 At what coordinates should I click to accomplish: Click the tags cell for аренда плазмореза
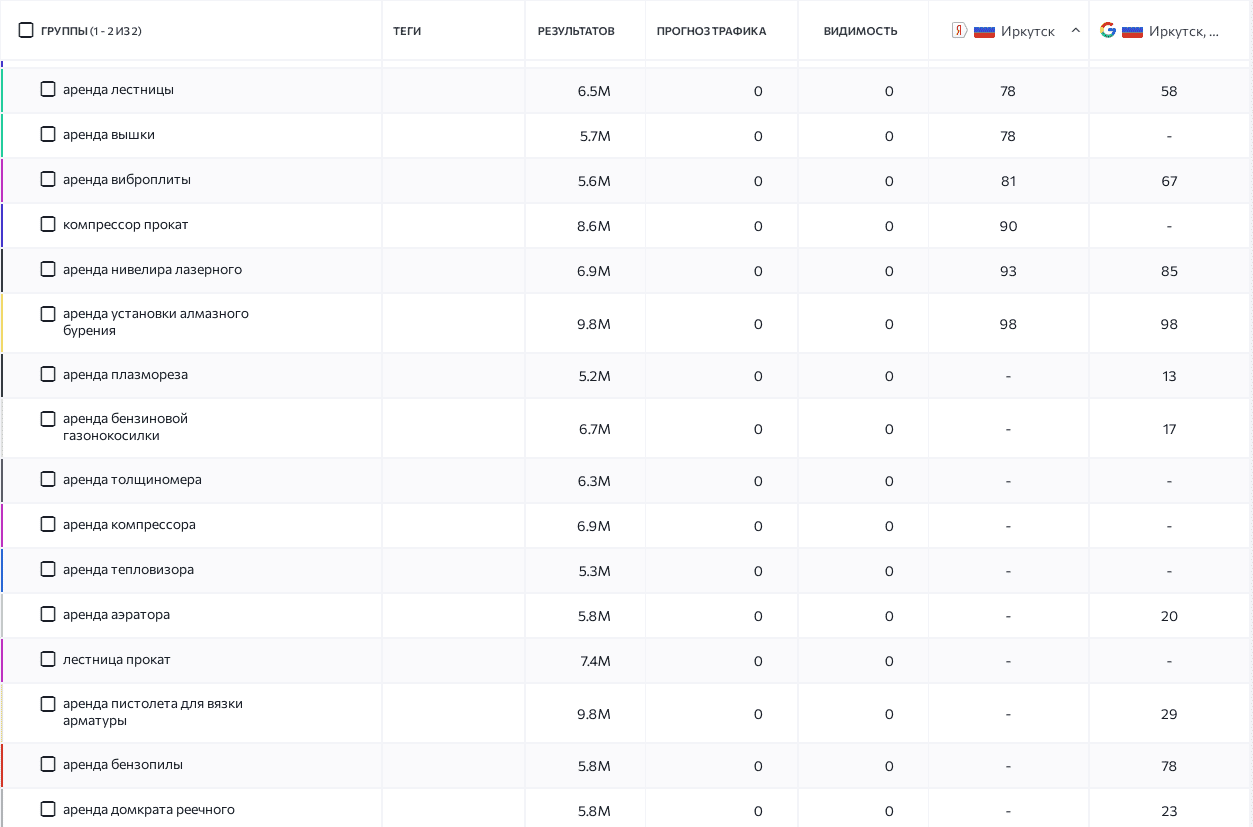[453, 376]
